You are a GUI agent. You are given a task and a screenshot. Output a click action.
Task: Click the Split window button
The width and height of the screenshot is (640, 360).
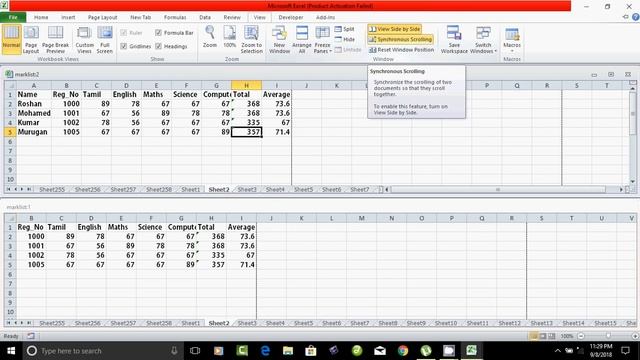(345, 29)
